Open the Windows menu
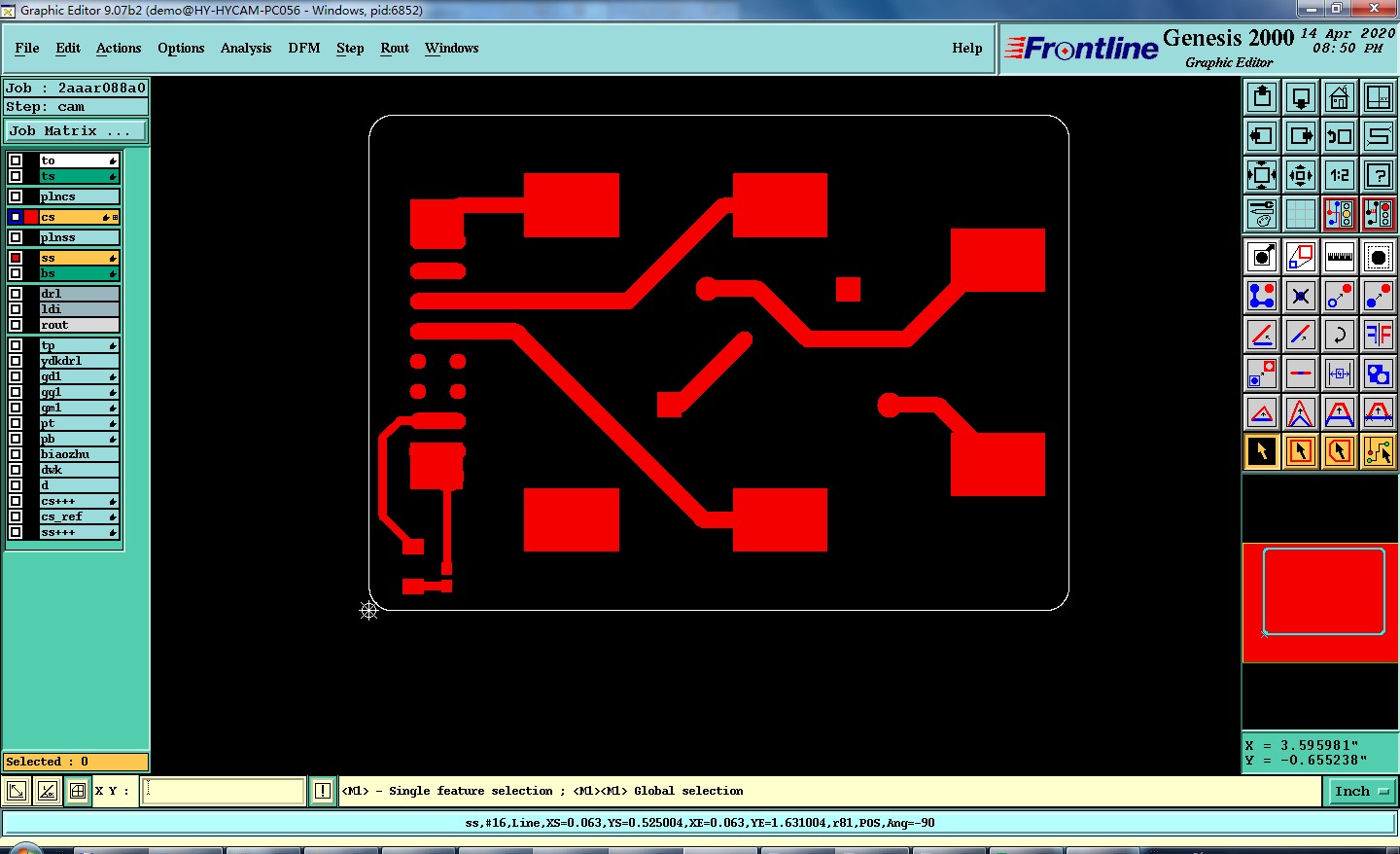 tap(452, 48)
